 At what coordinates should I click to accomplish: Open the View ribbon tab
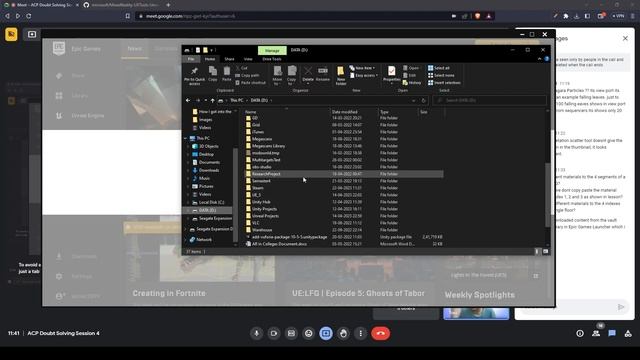pyautogui.click(x=248, y=59)
